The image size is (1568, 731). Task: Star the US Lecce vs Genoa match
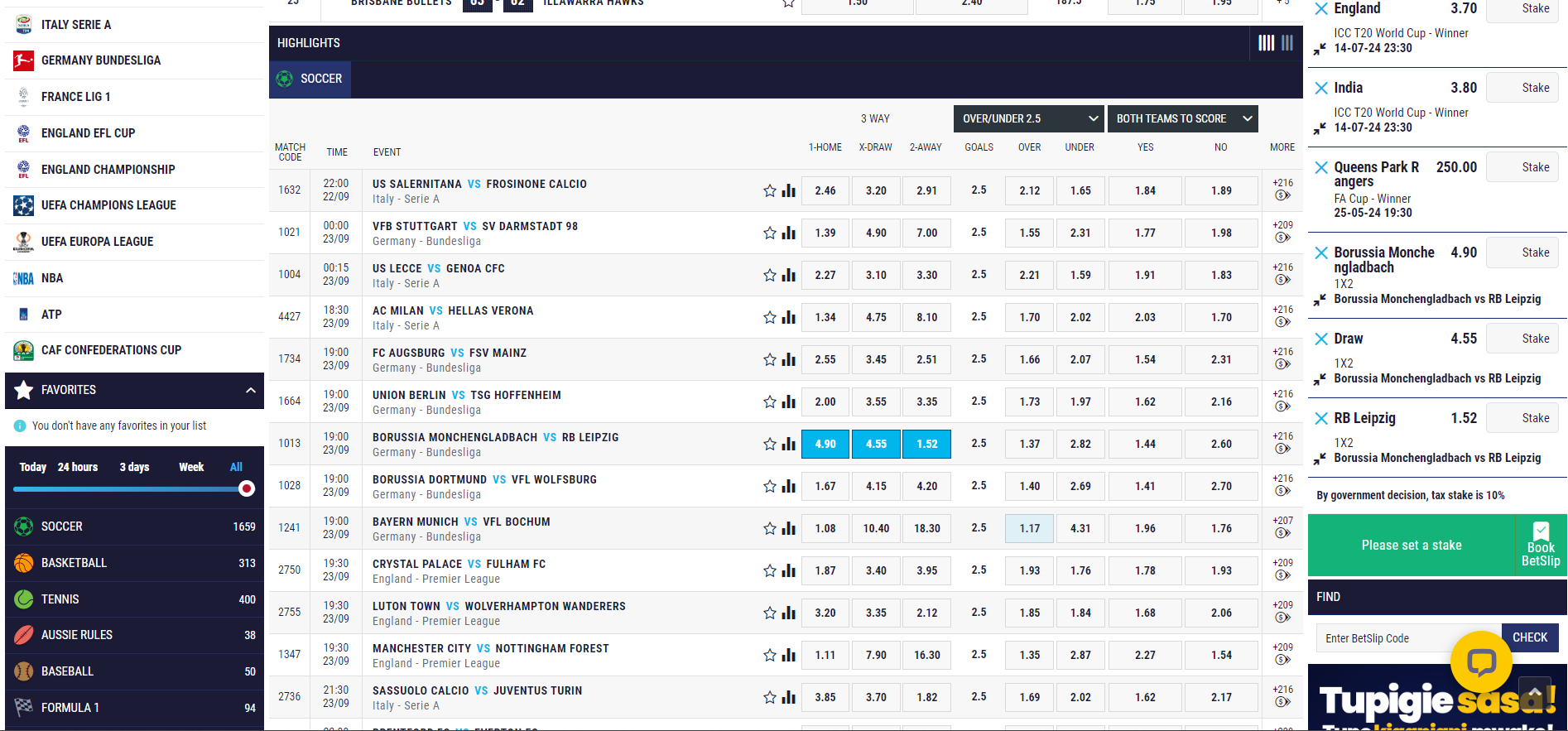point(770,275)
